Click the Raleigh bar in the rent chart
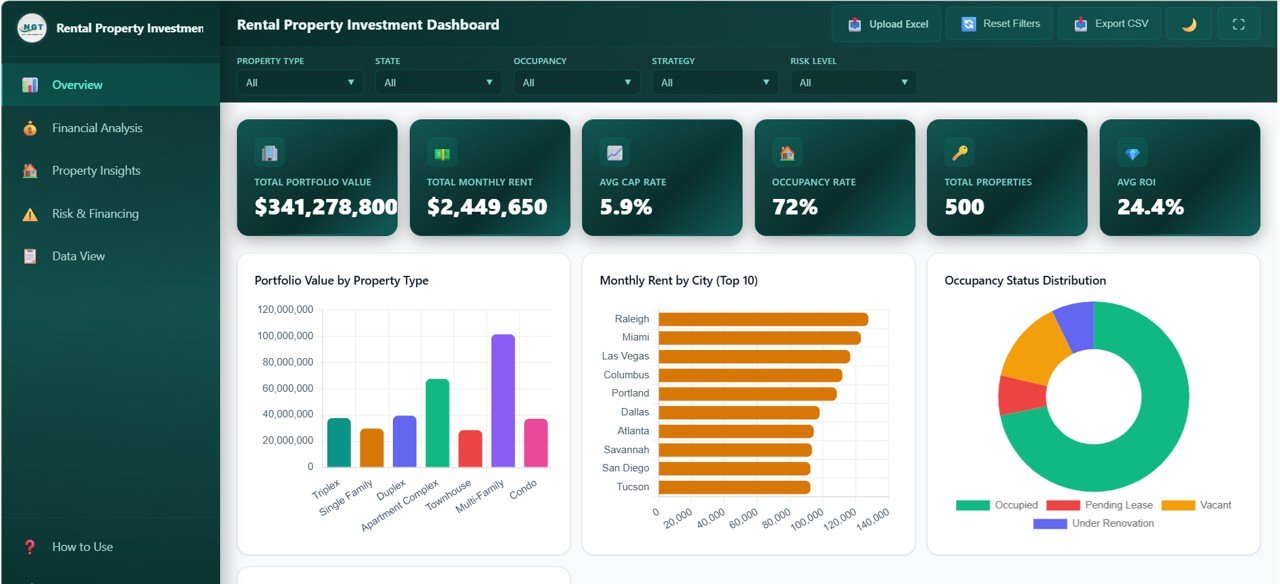 tap(760, 318)
